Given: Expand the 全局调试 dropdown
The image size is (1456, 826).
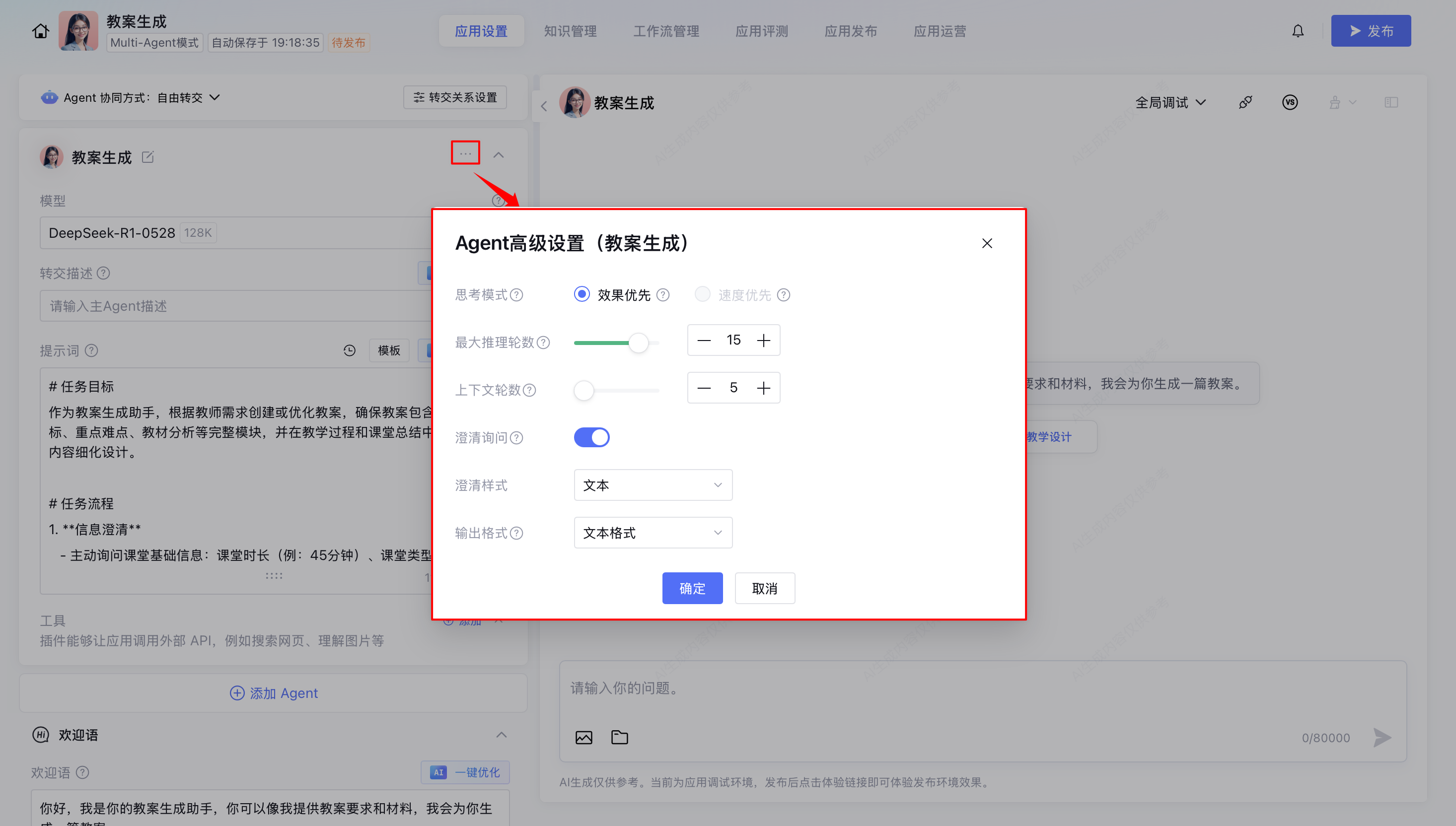Looking at the screenshot, I should (x=1170, y=103).
